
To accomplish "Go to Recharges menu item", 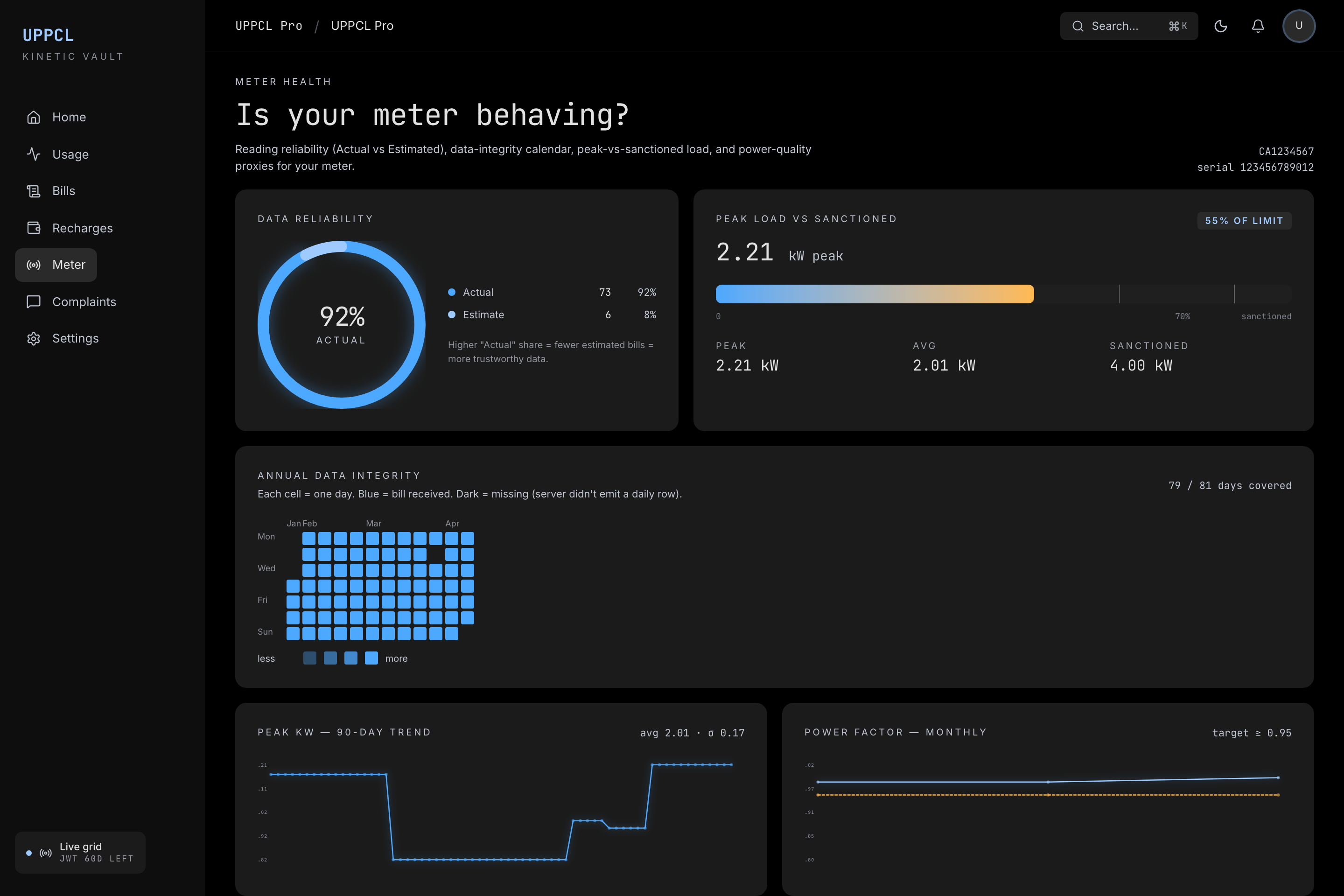I will [x=82, y=228].
